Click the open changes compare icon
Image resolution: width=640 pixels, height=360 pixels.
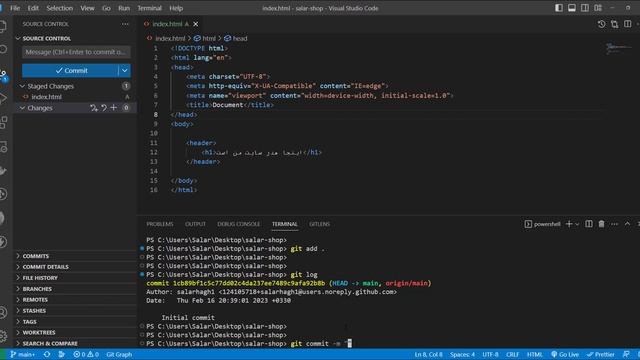615,24
